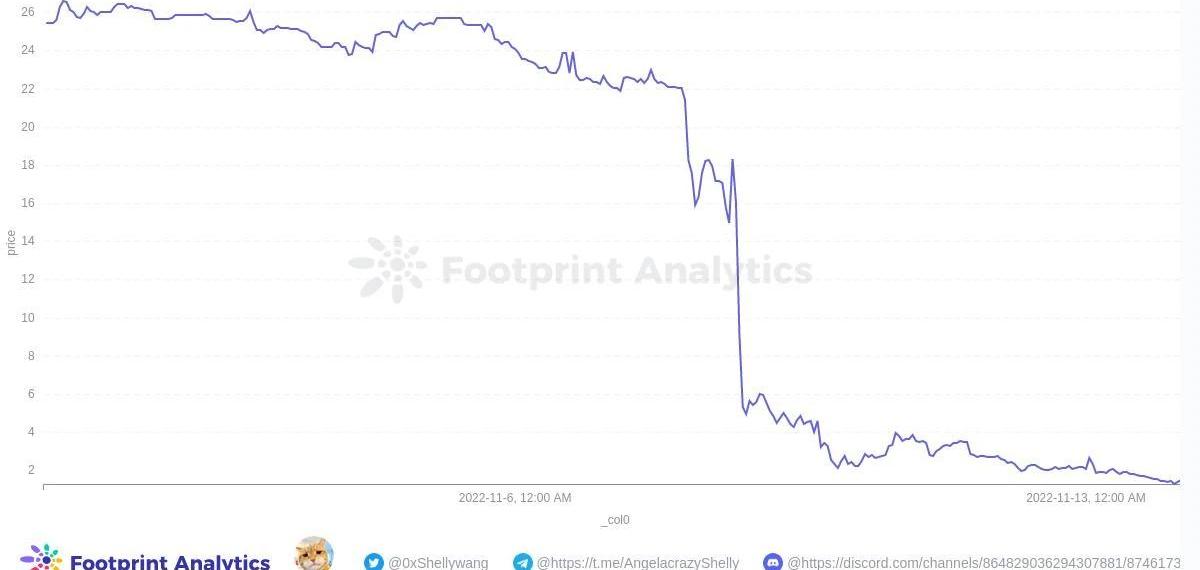The image size is (1200, 570).
Task: Click the Telegram paper plane icon
Action: [x=523, y=563]
